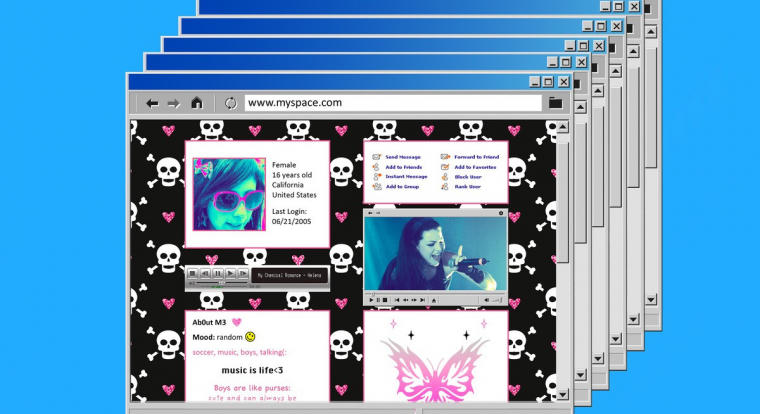The height and width of the screenshot is (414, 760).
Task: Fast-forward the video
Action: tap(414, 300)
